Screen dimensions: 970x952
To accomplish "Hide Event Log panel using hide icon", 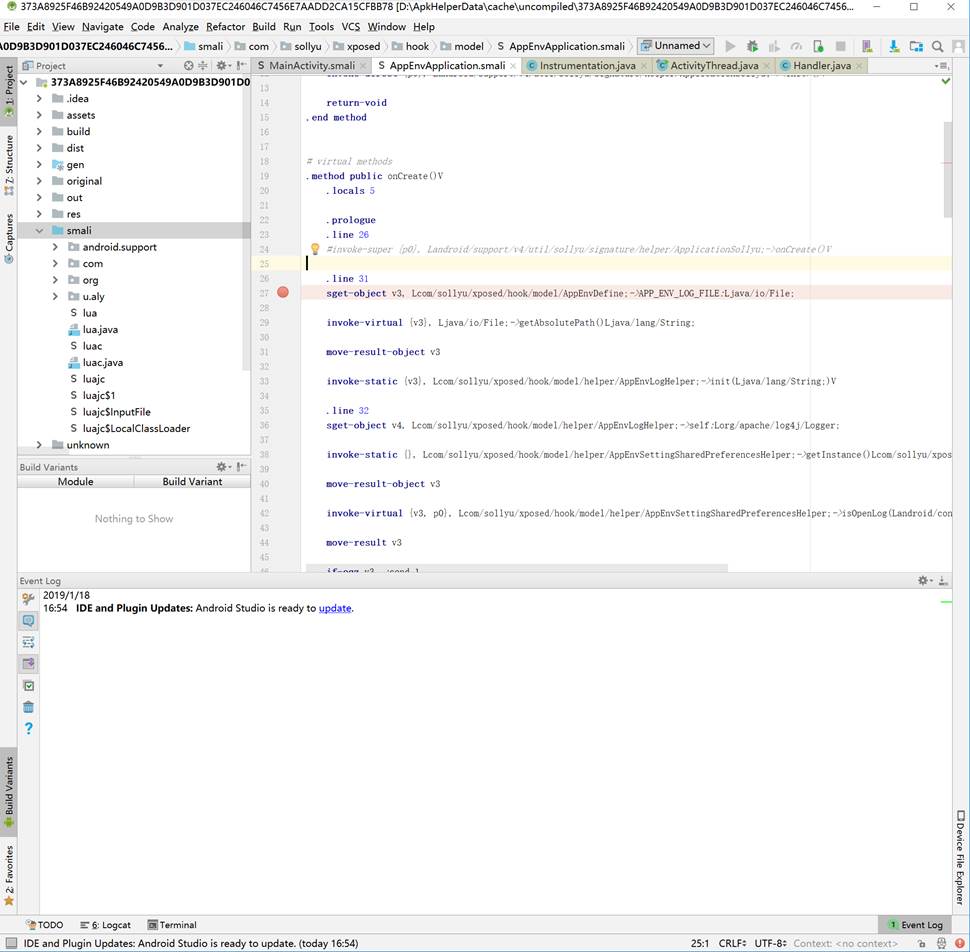I will tap(943, 580).
